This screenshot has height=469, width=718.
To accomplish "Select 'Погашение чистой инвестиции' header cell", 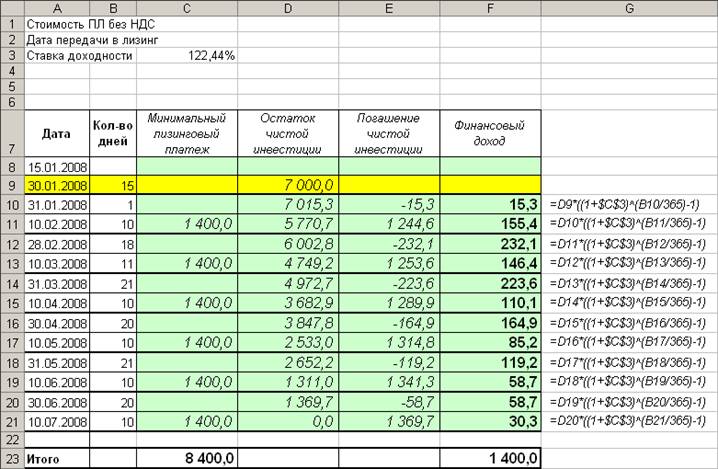I will (389, 132).
